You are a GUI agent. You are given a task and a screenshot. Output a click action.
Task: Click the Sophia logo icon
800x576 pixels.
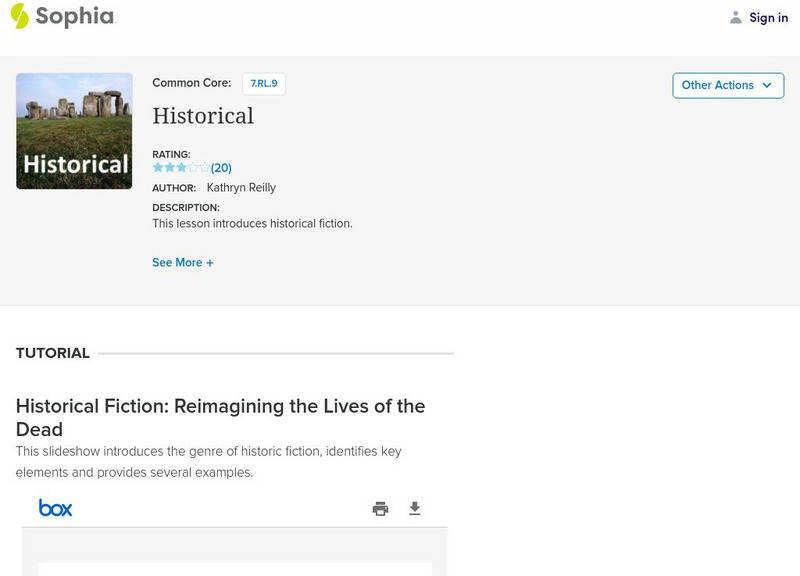[x=19, y=16]
